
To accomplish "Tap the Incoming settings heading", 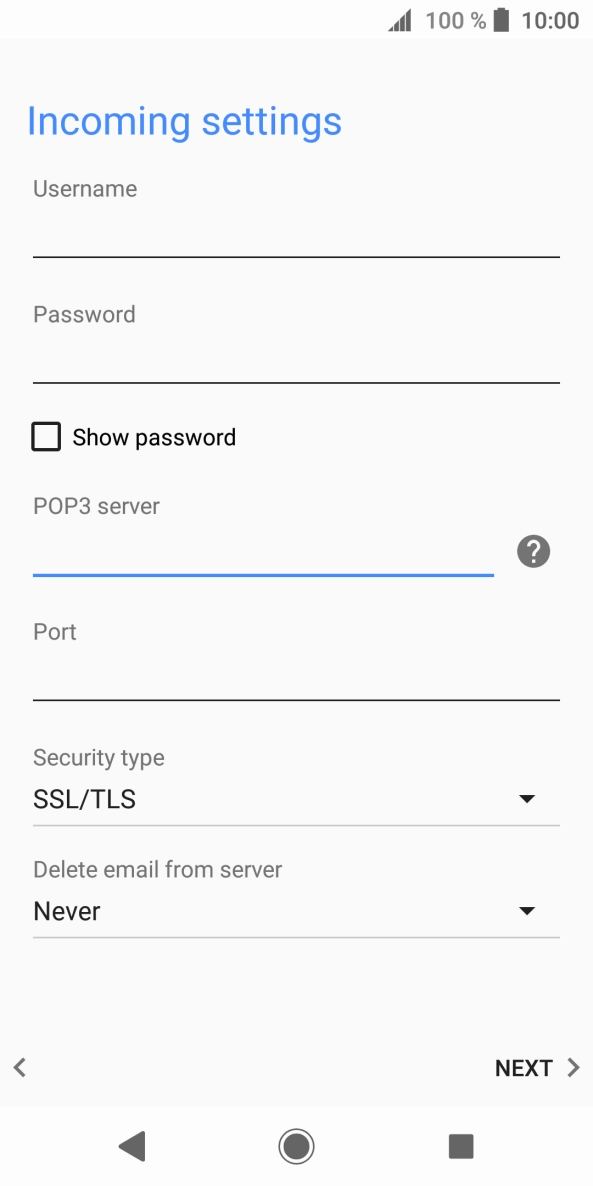I will pos(185,121).
